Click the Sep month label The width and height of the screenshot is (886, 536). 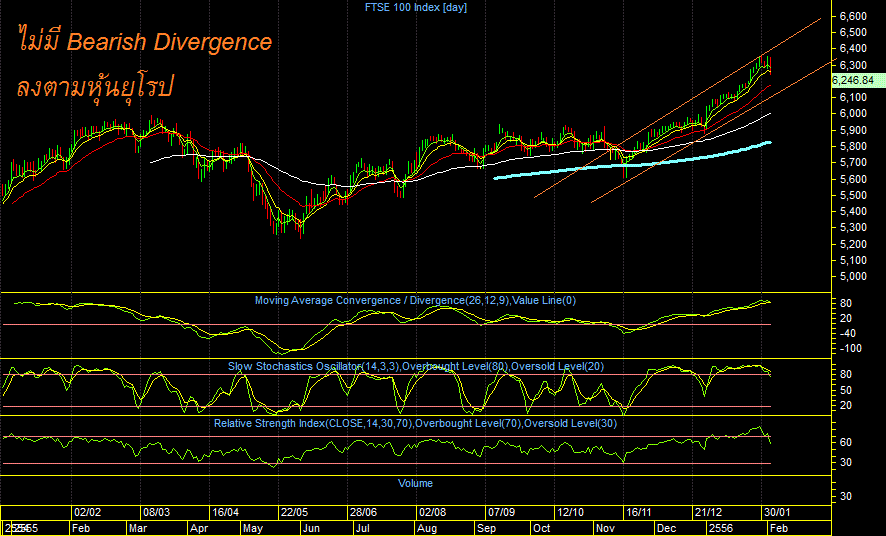click(x=487, y=529)
